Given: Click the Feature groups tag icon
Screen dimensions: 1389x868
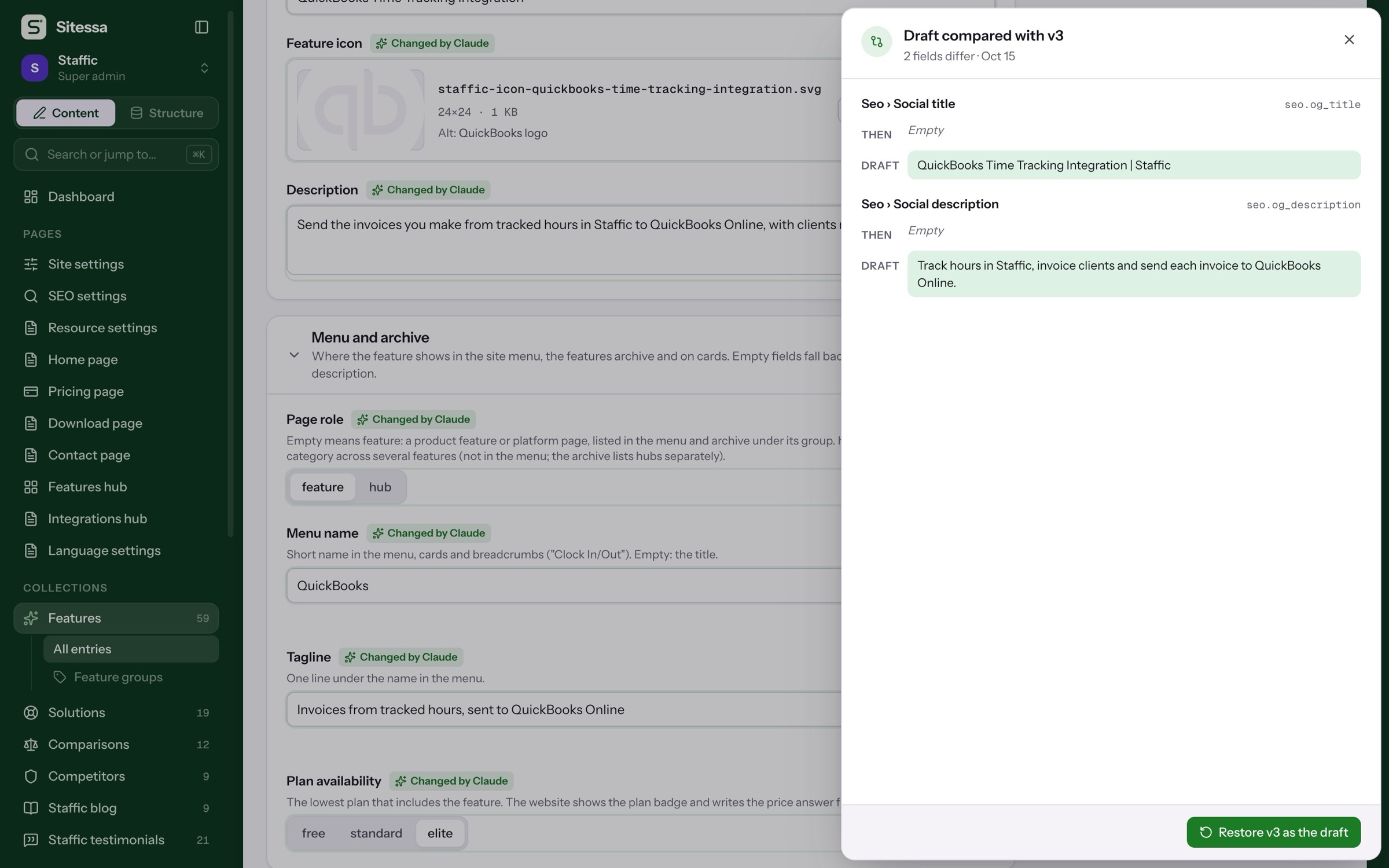Looking at the screenshot, I should click(59, 677).
